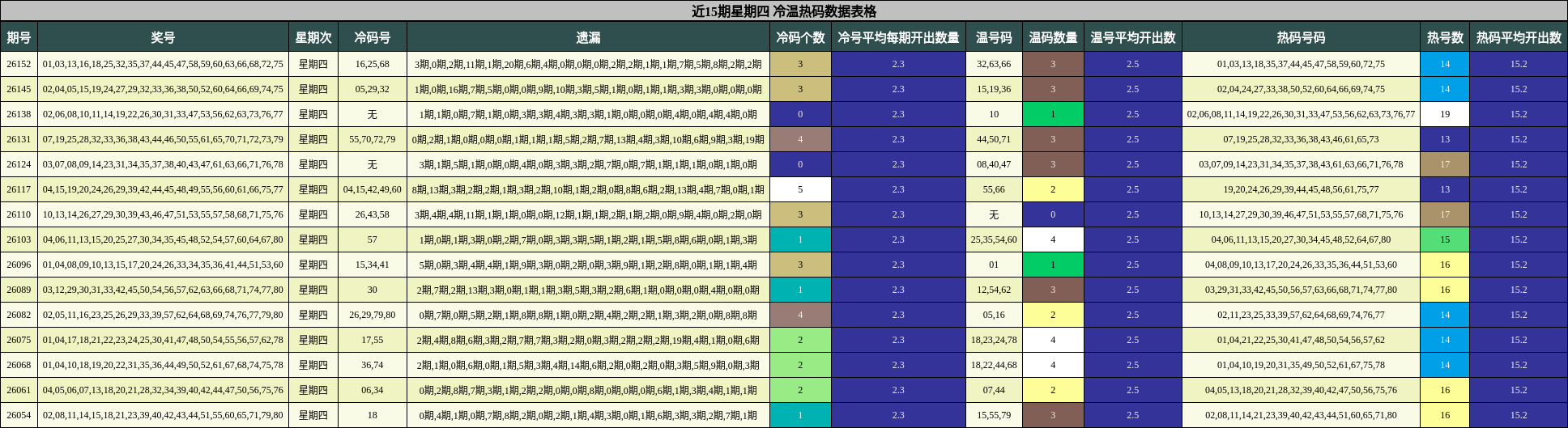The image size is (1568, 428).
Task: Click hot count 19 in row 26138
Action: (1445, 114)
